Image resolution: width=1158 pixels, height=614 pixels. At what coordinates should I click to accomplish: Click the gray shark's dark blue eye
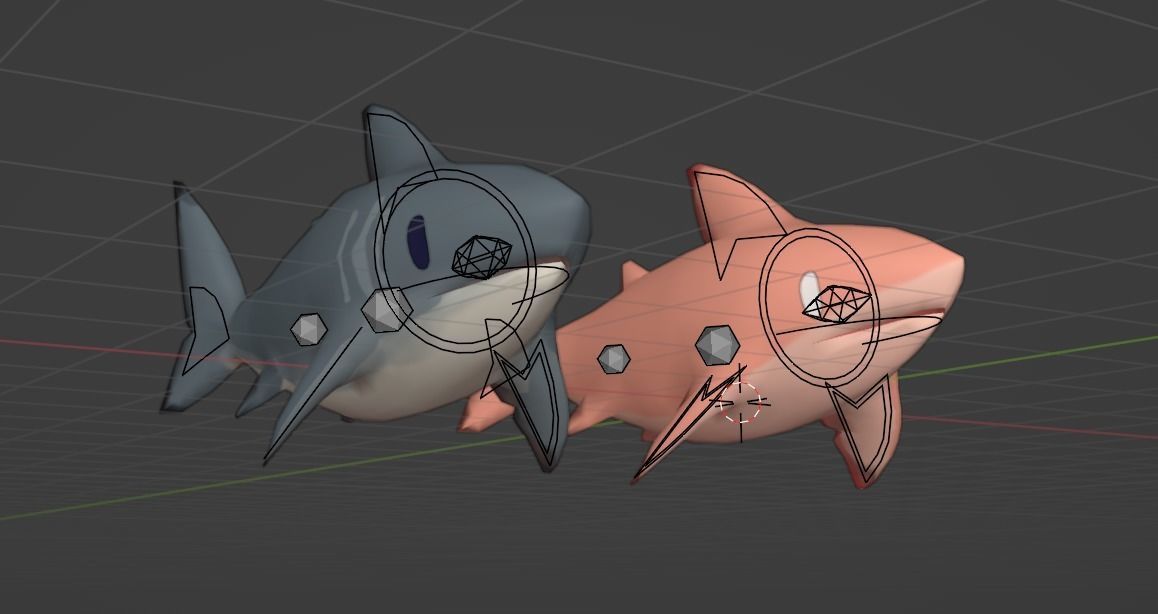tap(418, 242)
